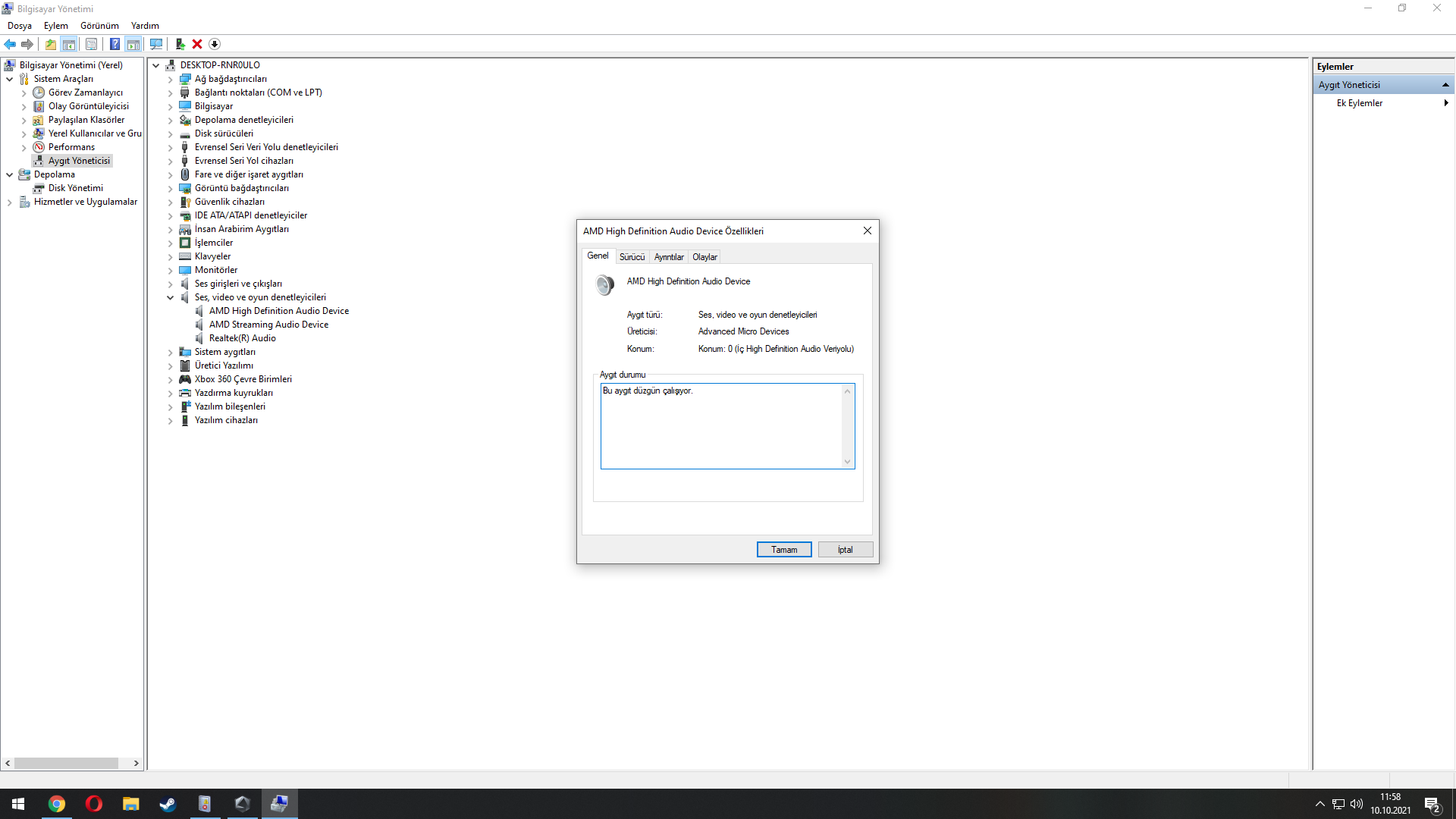1456x819 pixels.
Task: Click the back arrow toolbar icon
Action: tap(10, 44)
